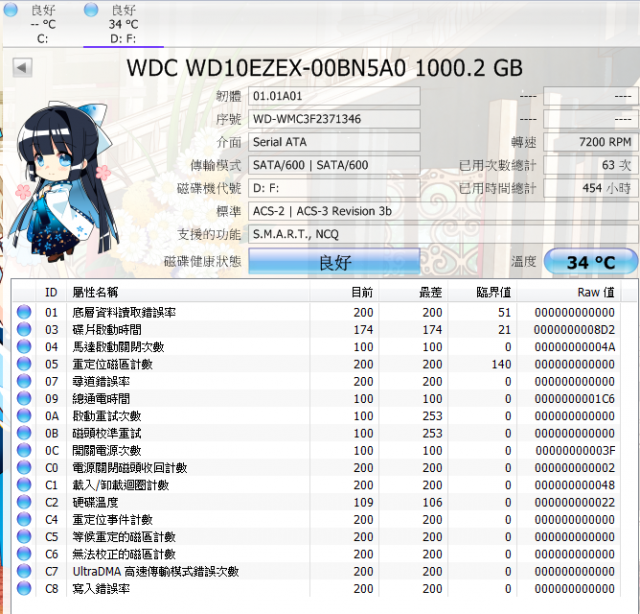The image size is (640, 614).
Task: Select the 尋道錯誤率 attribute name
Action: pos(101,381)
